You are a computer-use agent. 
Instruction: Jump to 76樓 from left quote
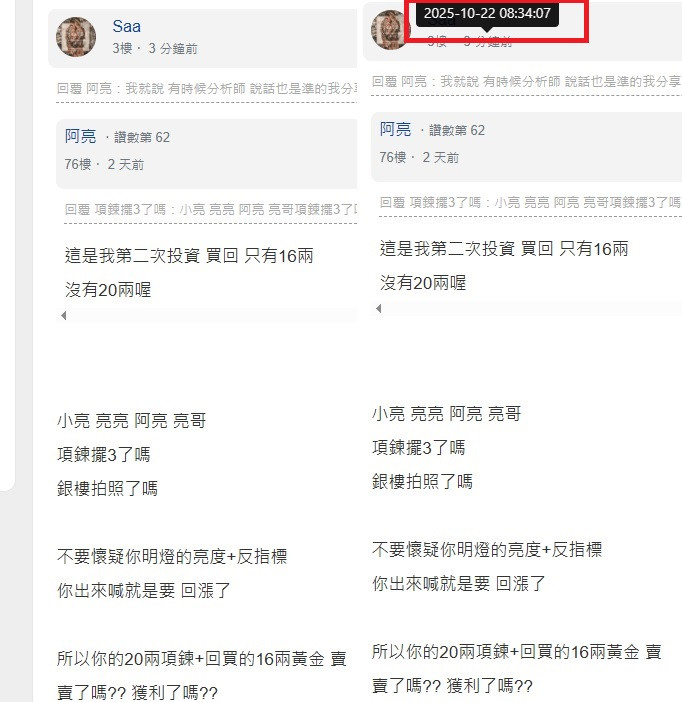click(x=78, y=164)
